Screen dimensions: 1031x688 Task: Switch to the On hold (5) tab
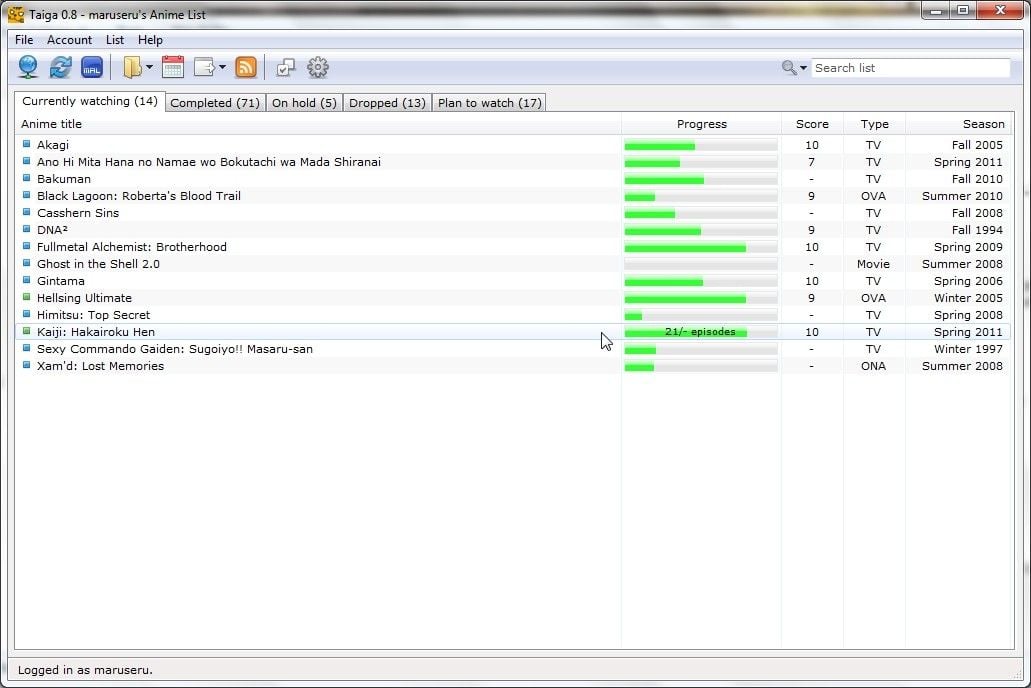point(304,103)
